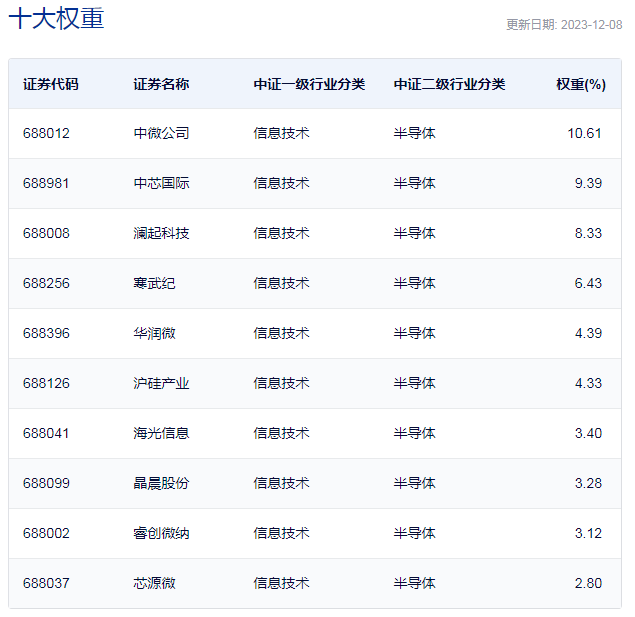Click weight value 3.28
This screenshot has width=635, height=617.
coord(588,483)
